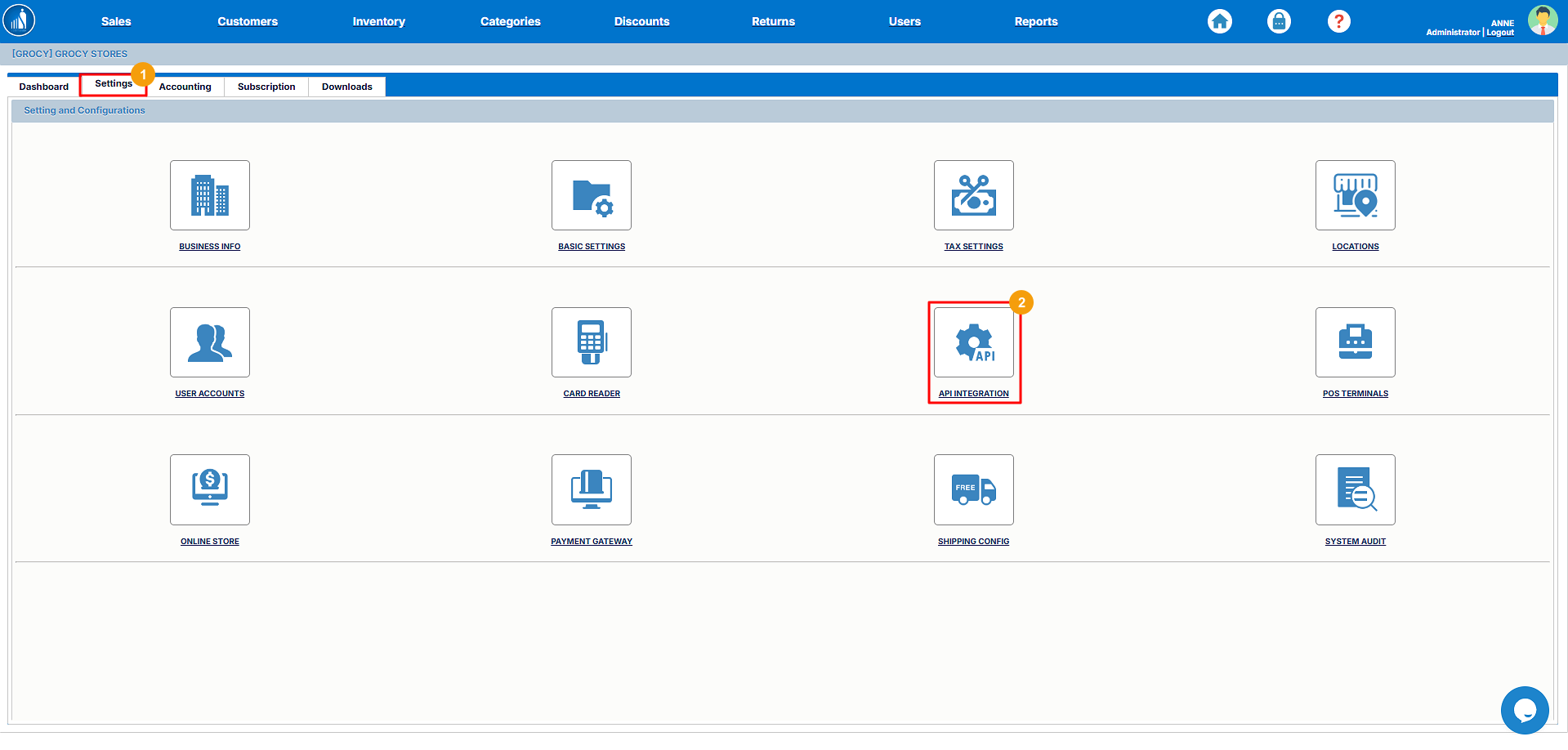The image size is (1568, 750).
Task: Click the API Integration gear icon
Action: tap(973, 342)
